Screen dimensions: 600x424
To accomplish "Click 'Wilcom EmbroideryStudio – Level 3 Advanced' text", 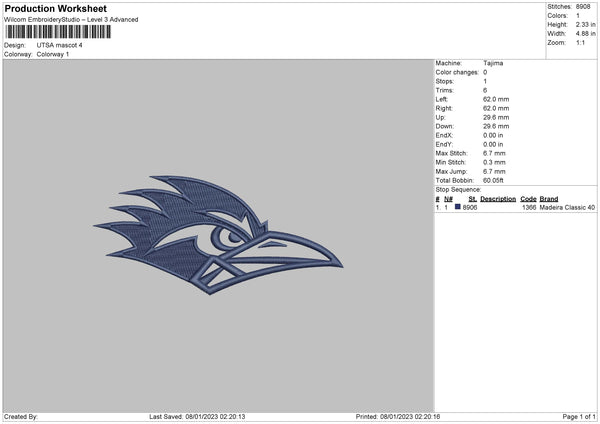I will point(71,20).
